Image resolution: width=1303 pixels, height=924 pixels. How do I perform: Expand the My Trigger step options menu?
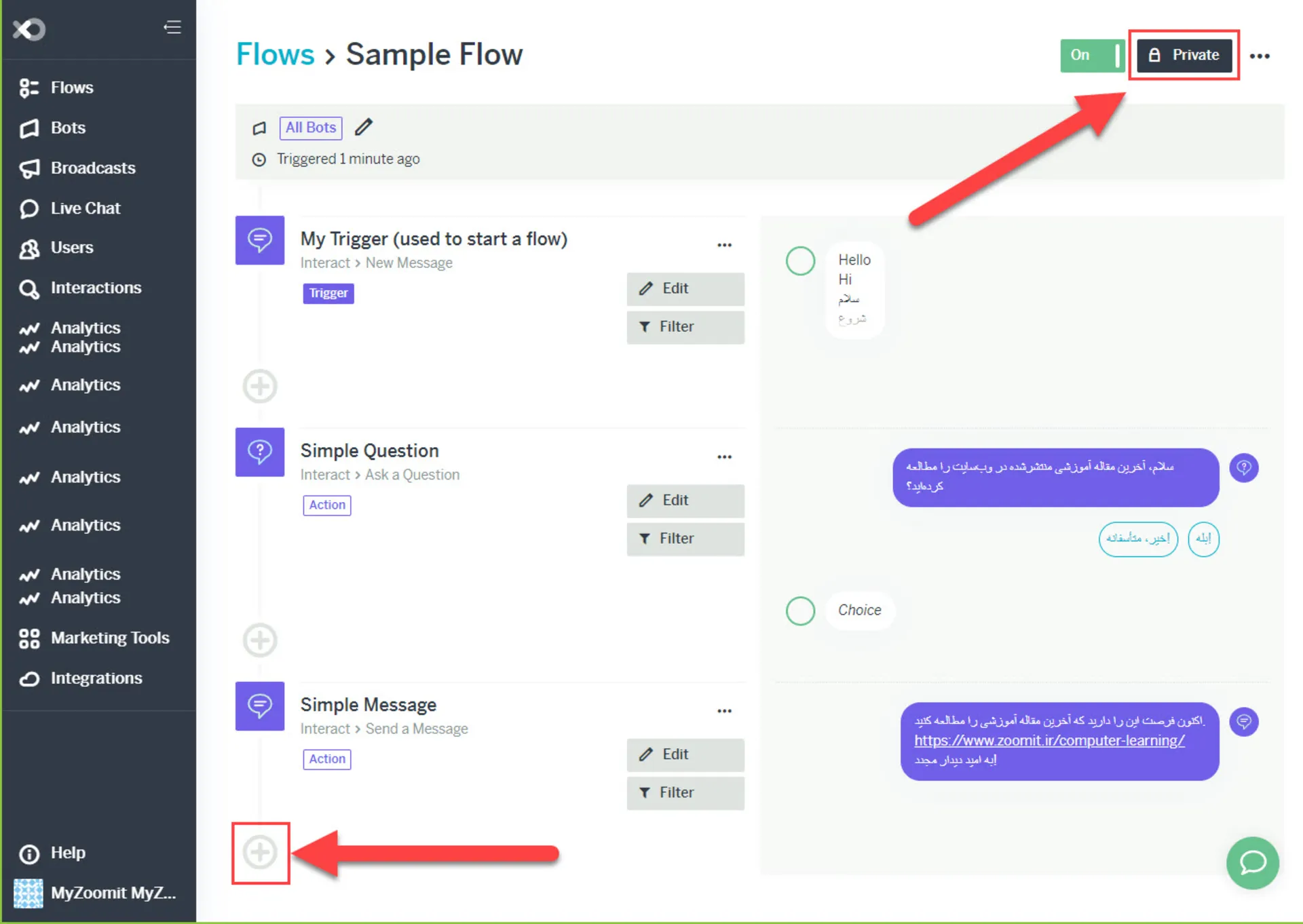pos(724,245)
